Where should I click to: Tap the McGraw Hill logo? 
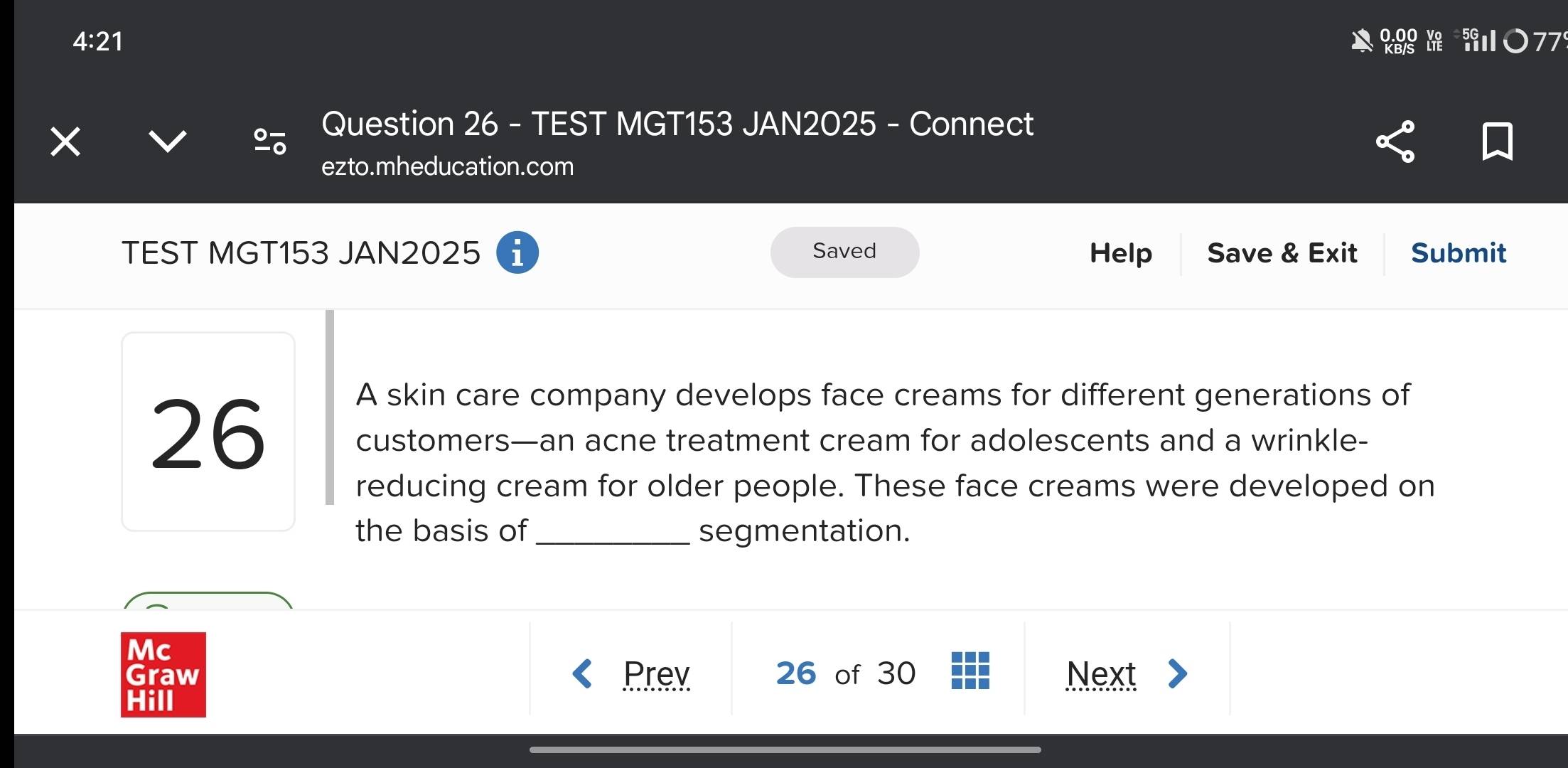coord(162,676)
